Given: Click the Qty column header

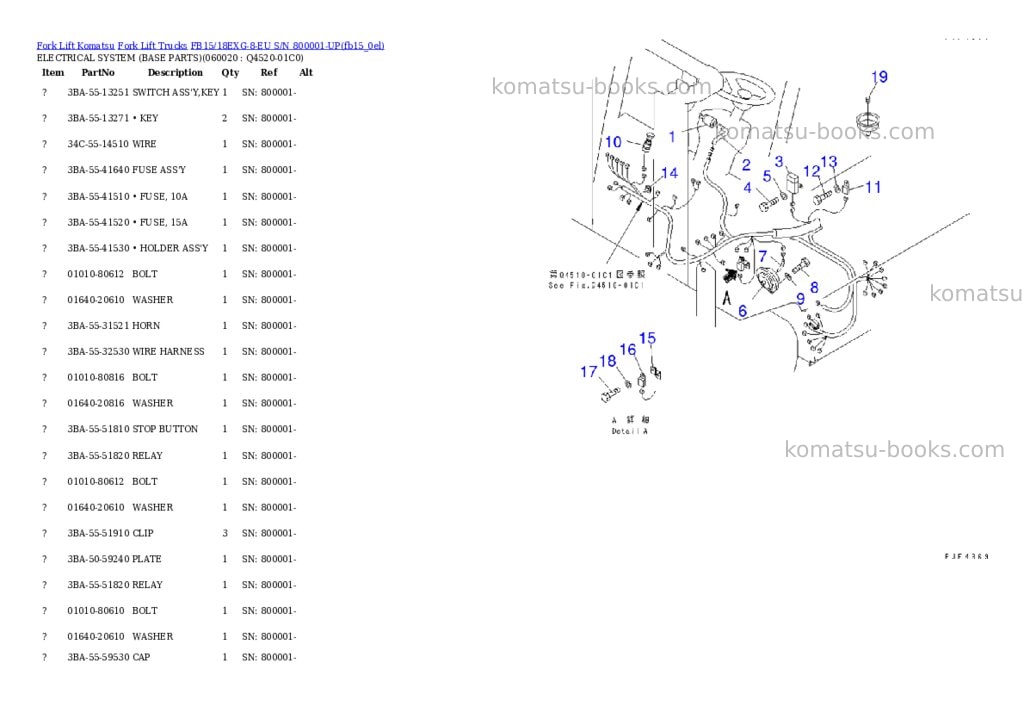Looking at the screenshot, I should click(x=230, y=73).
